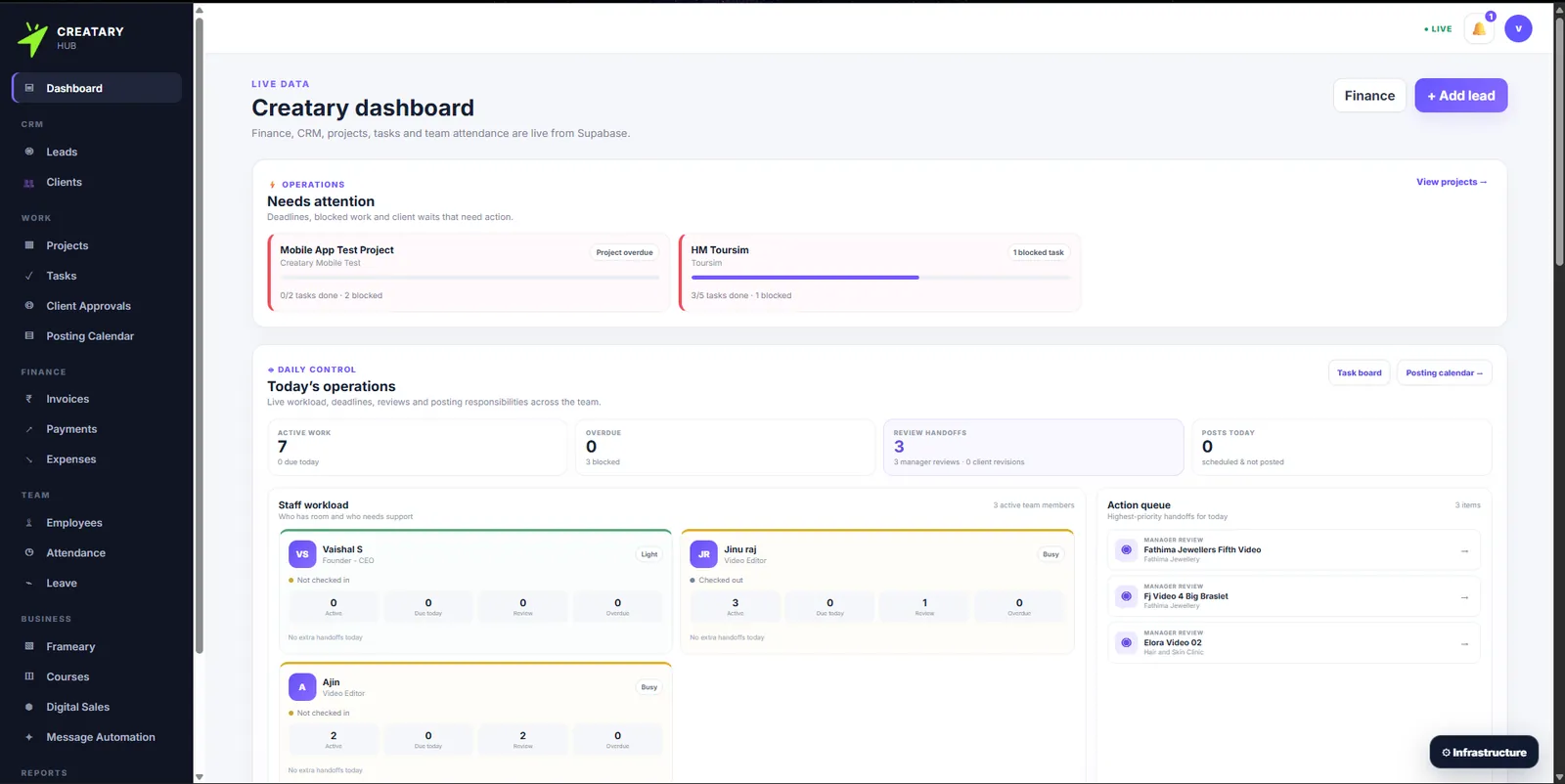Go to Projects in the sidebar
Screen dimensions: 1565x784
[97, 245]
